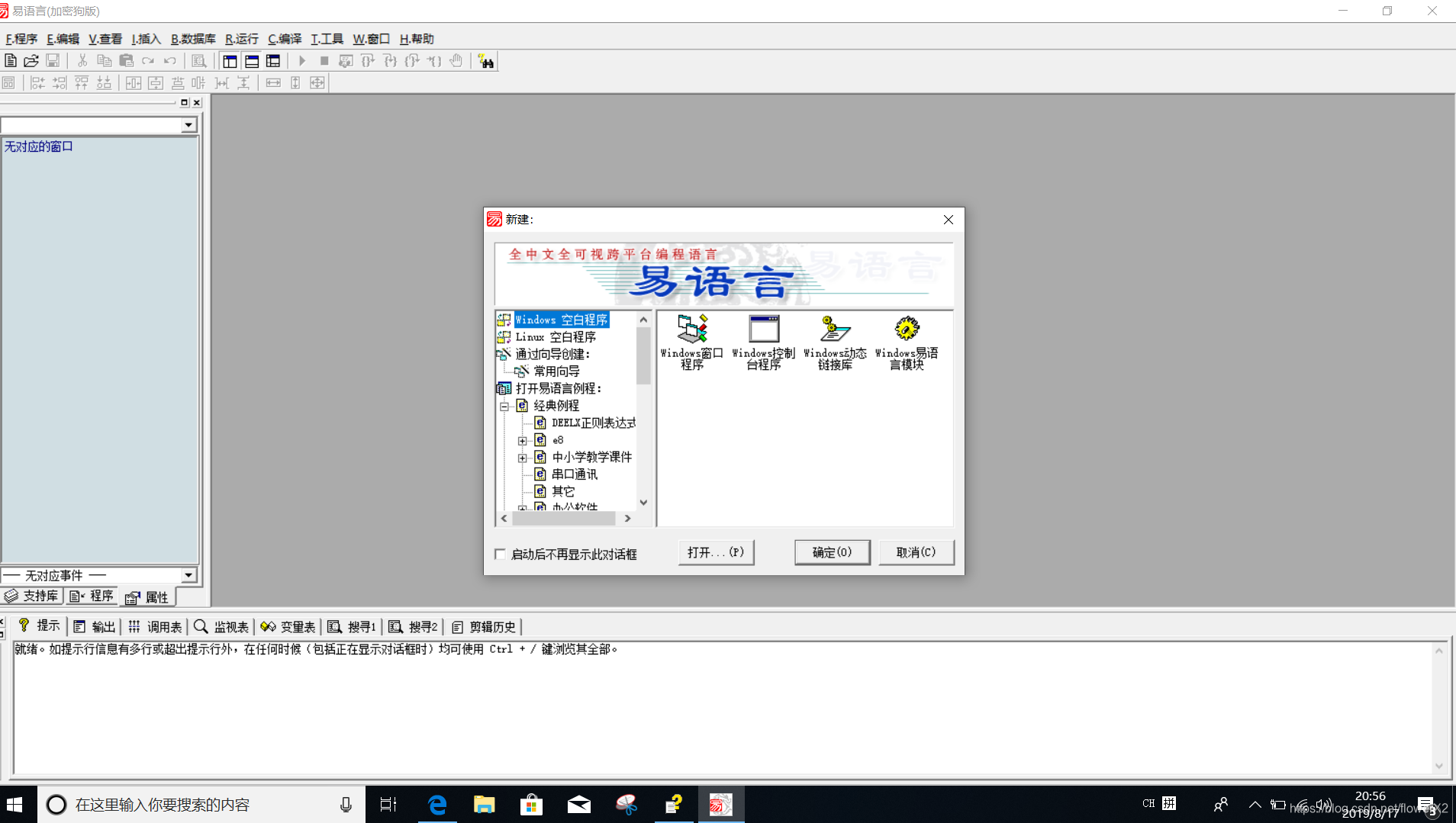1456x823 pixels.
Task: Click the hand breakpoint toolbar icon
Action: click(x=456, y=61)
